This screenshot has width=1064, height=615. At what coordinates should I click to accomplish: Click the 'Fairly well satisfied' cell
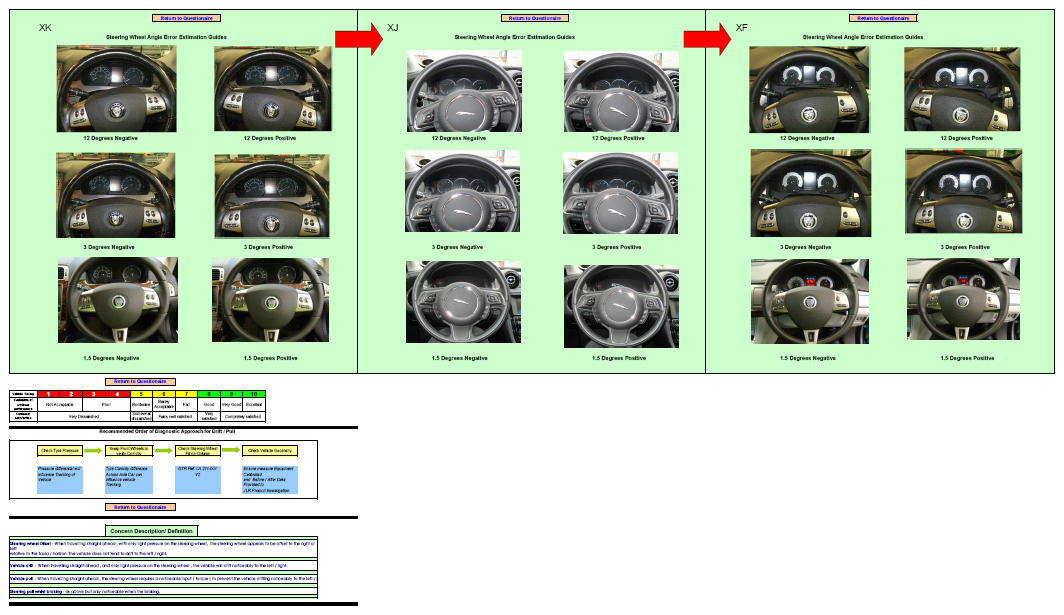[175, 417]
